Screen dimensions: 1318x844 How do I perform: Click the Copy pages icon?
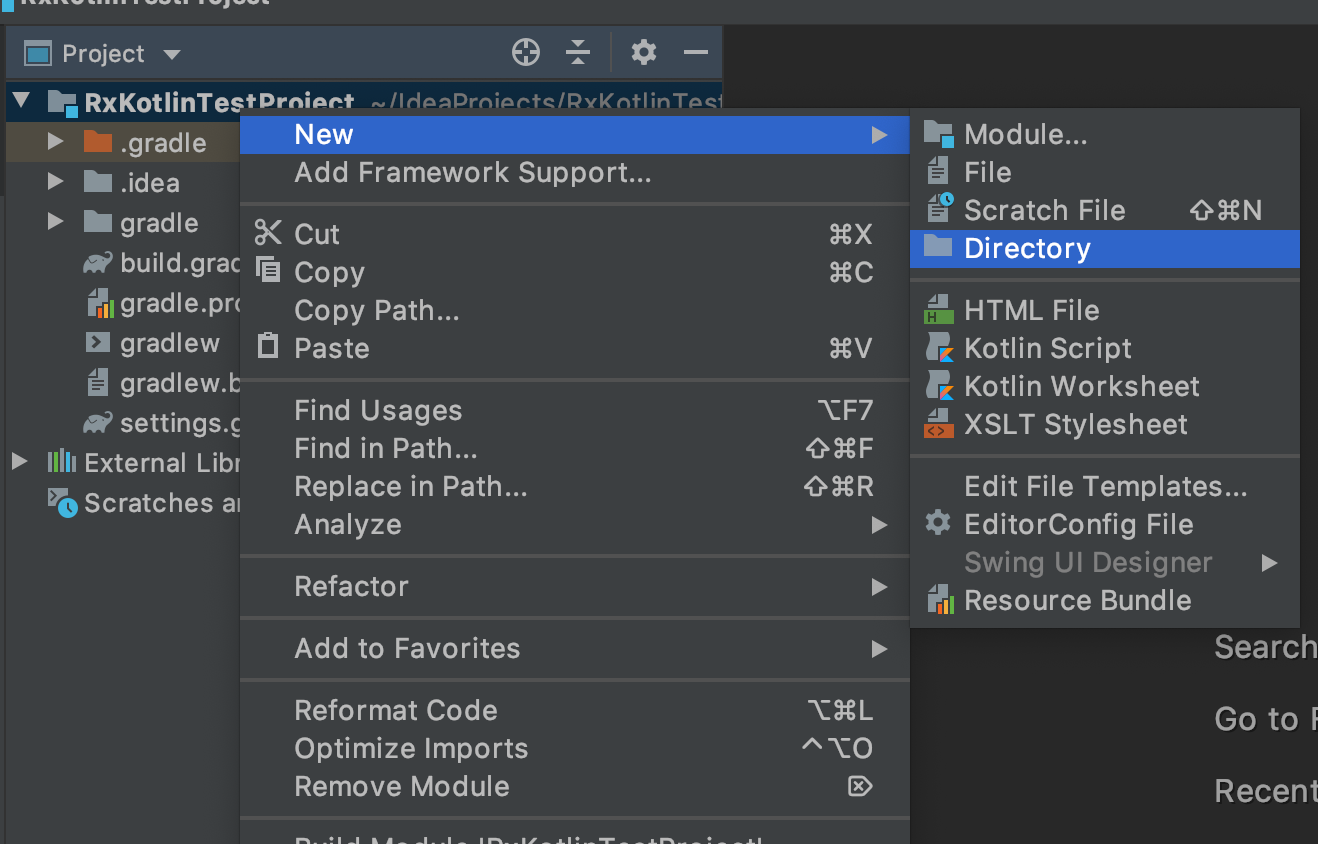[x=268, y=270]
